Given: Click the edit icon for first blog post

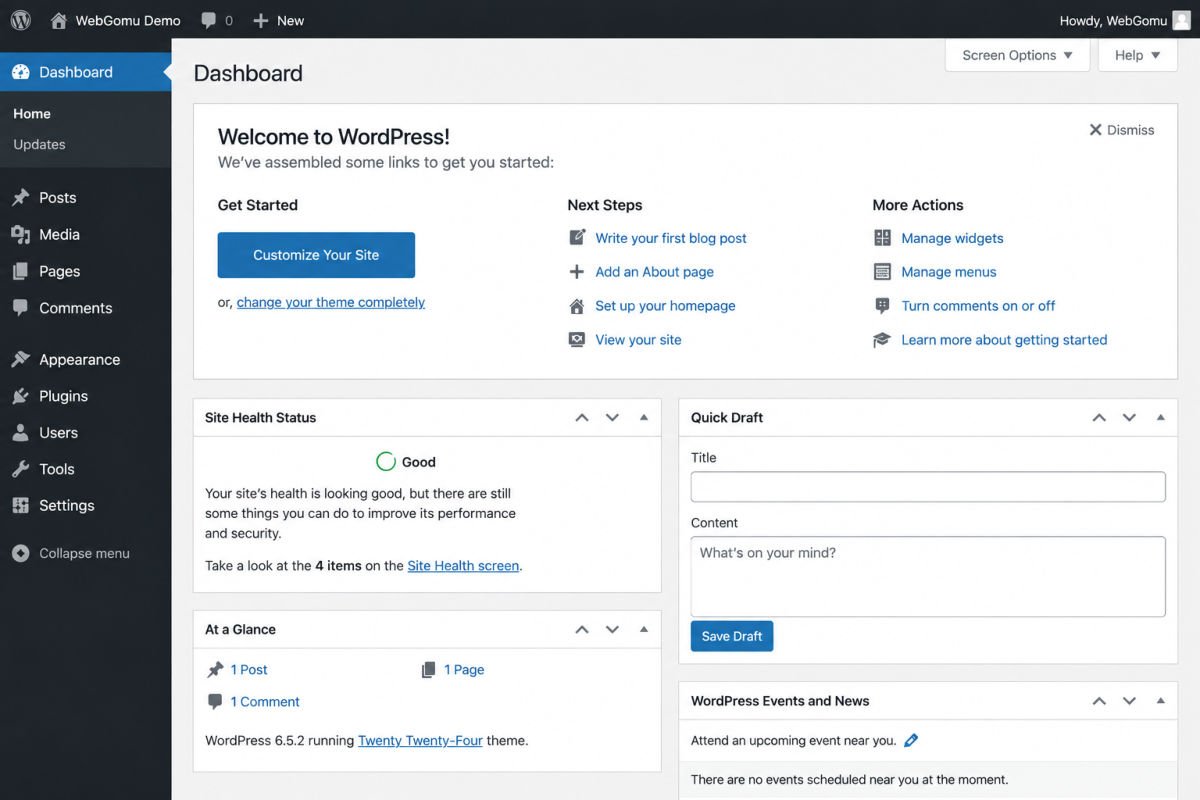Looking at the screenshot, I should coord(577,238).
